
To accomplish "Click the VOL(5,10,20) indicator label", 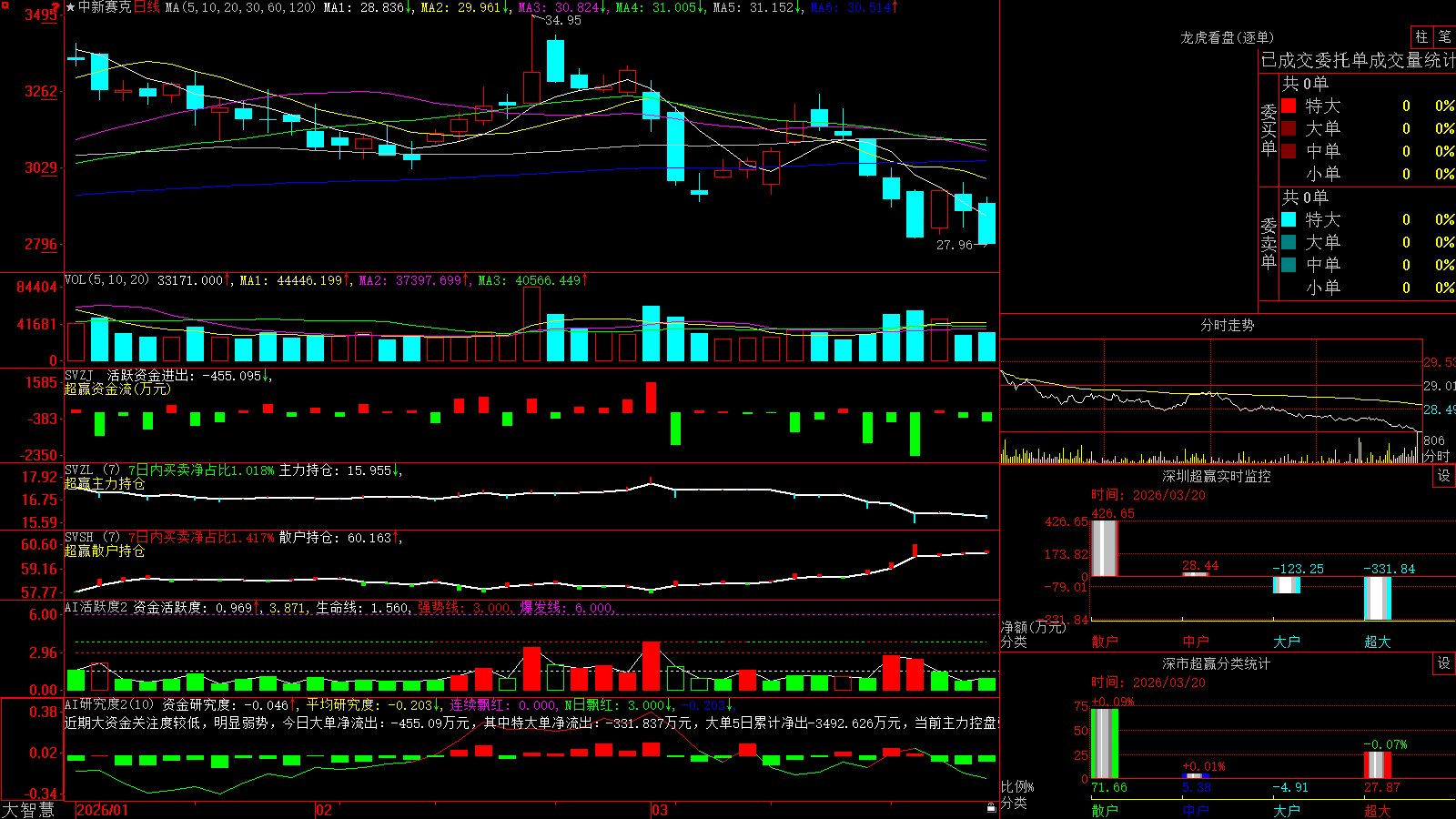I will (x=106, y=280).
